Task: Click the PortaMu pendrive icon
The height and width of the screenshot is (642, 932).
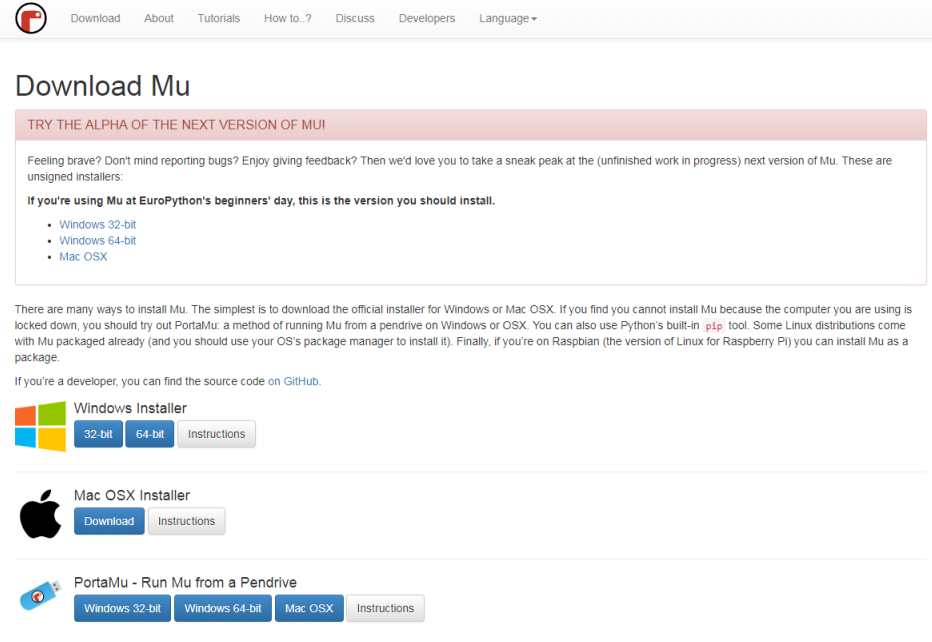Action: (x=40, y=596)
